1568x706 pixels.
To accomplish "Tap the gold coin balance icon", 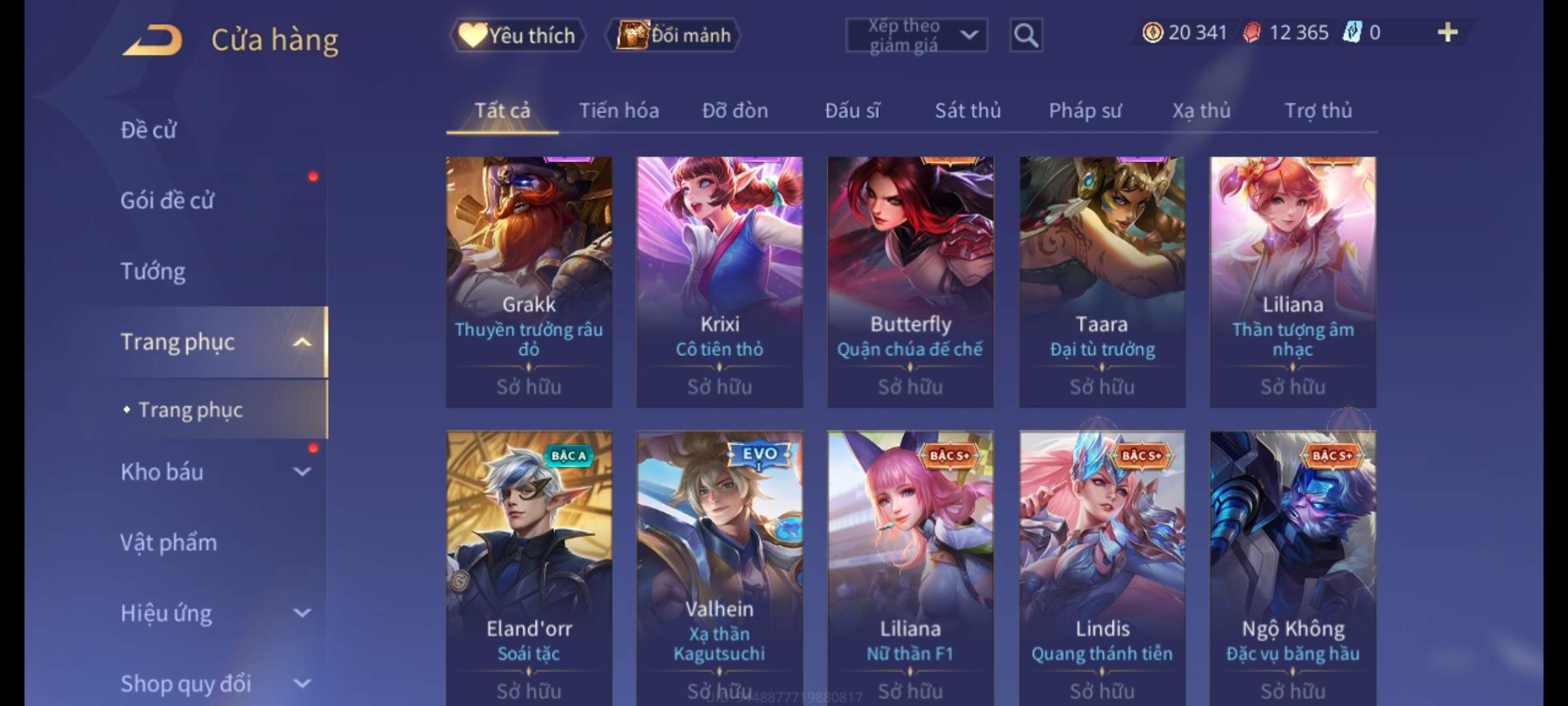I will click(x=1152, y=33).
